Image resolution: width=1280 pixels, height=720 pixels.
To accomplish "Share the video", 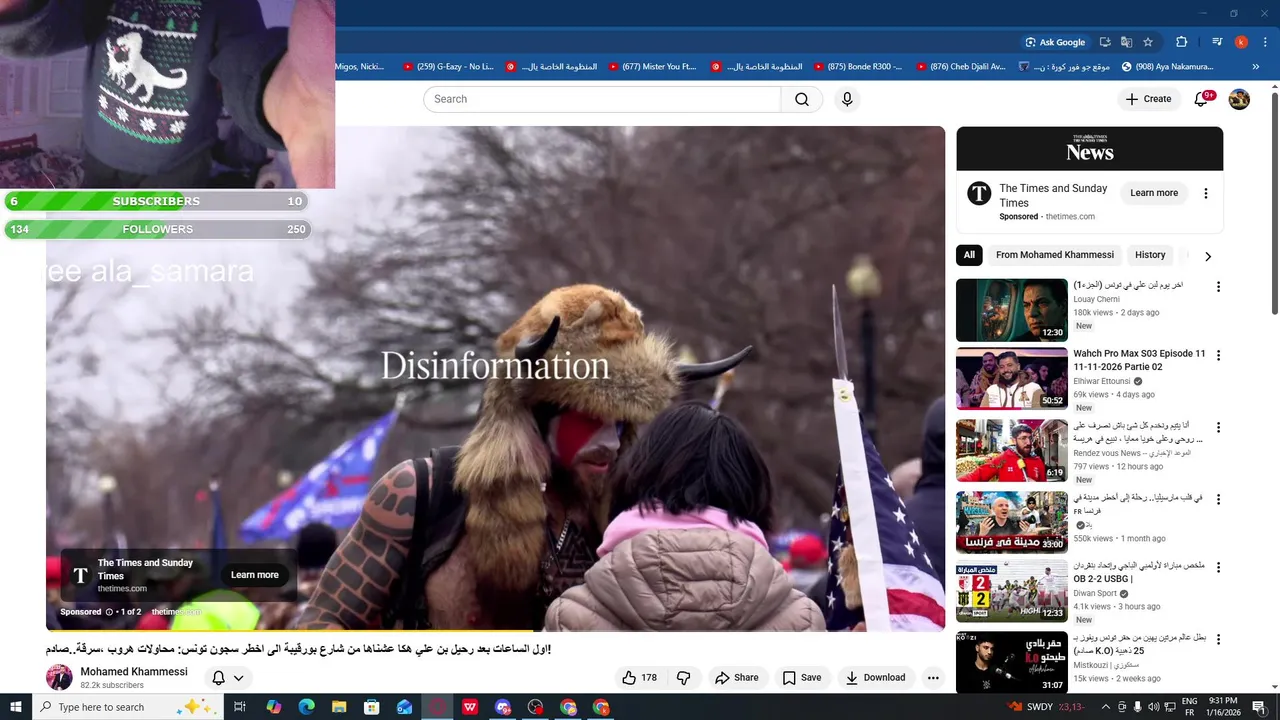I will pos(736,678).
